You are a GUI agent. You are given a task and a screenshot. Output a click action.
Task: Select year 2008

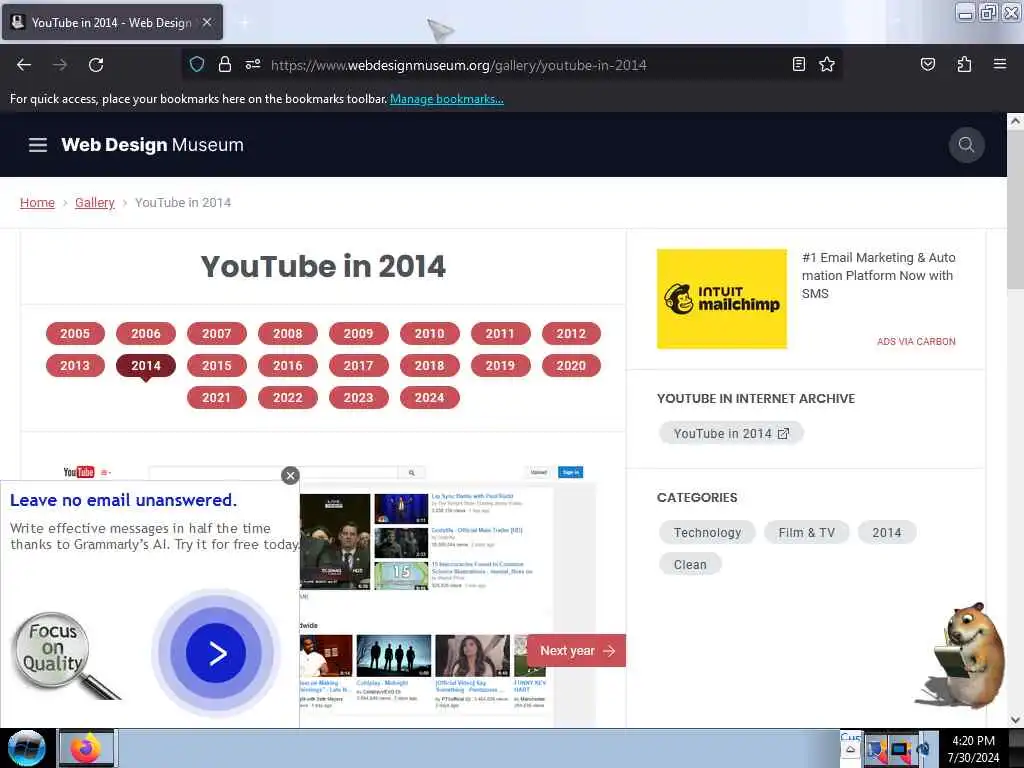[288, 334]
